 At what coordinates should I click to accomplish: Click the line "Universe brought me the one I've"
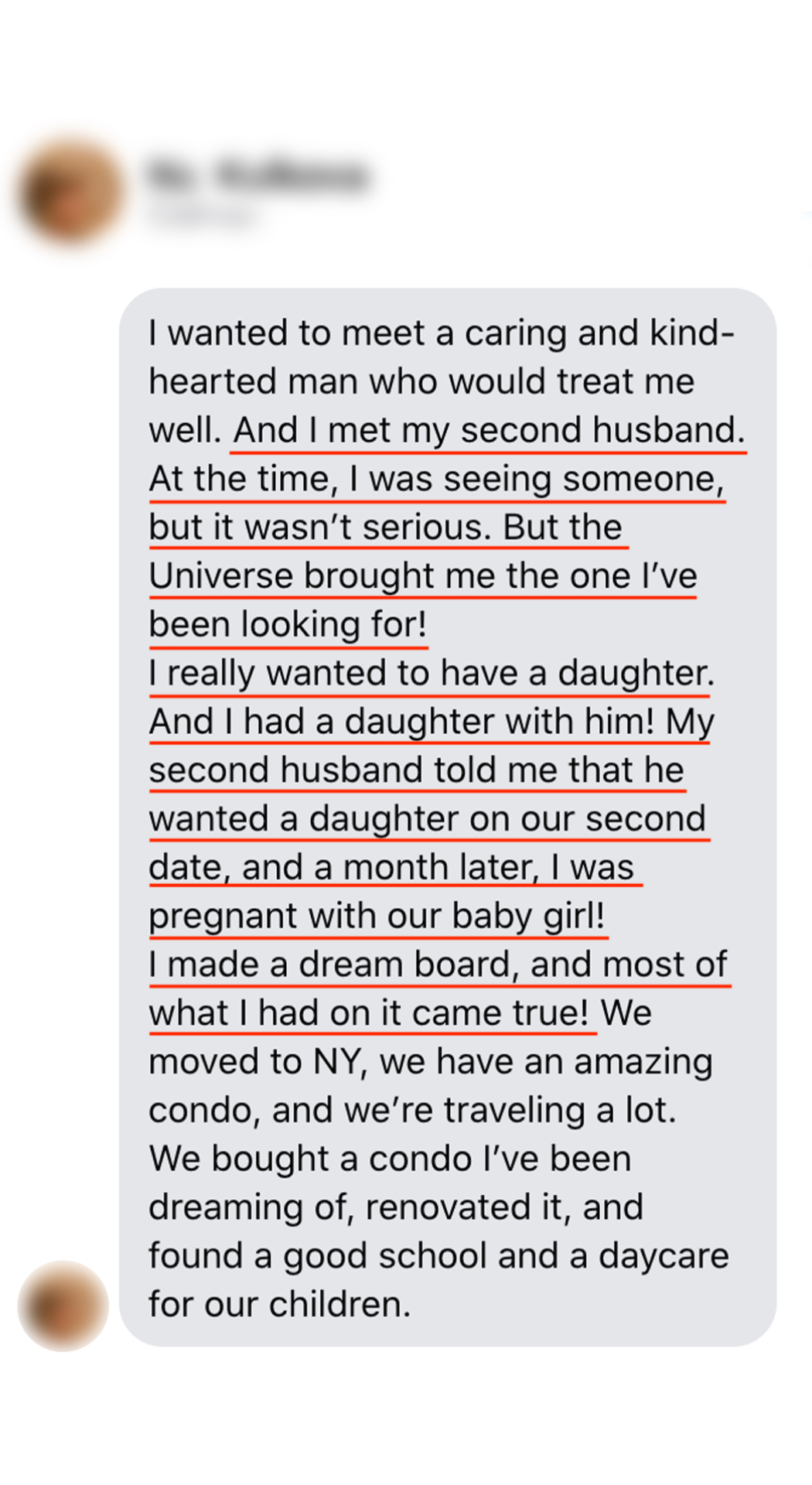click(423, 576)
